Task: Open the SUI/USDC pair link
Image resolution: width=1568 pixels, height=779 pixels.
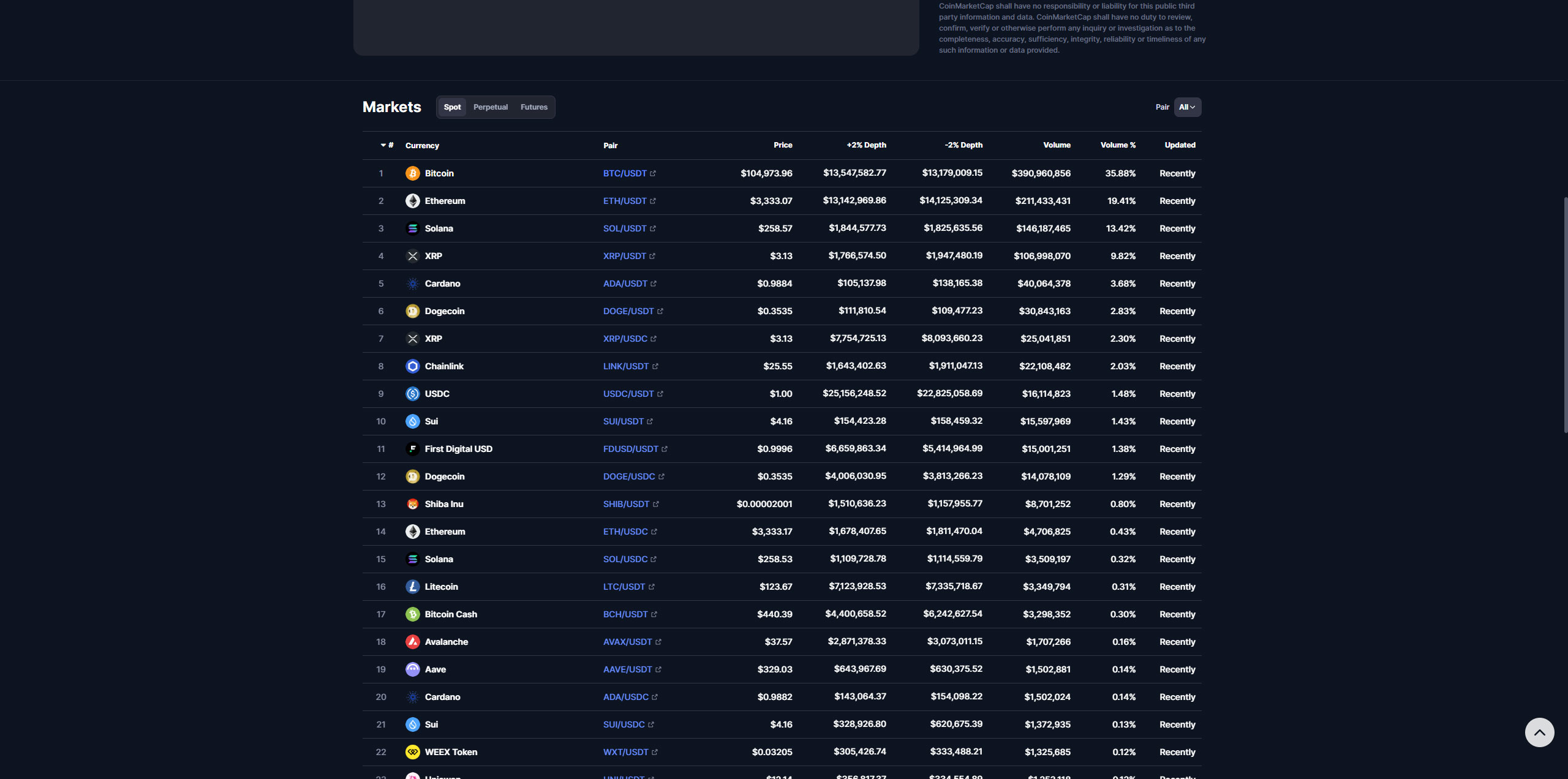Action: pos(624,724)
